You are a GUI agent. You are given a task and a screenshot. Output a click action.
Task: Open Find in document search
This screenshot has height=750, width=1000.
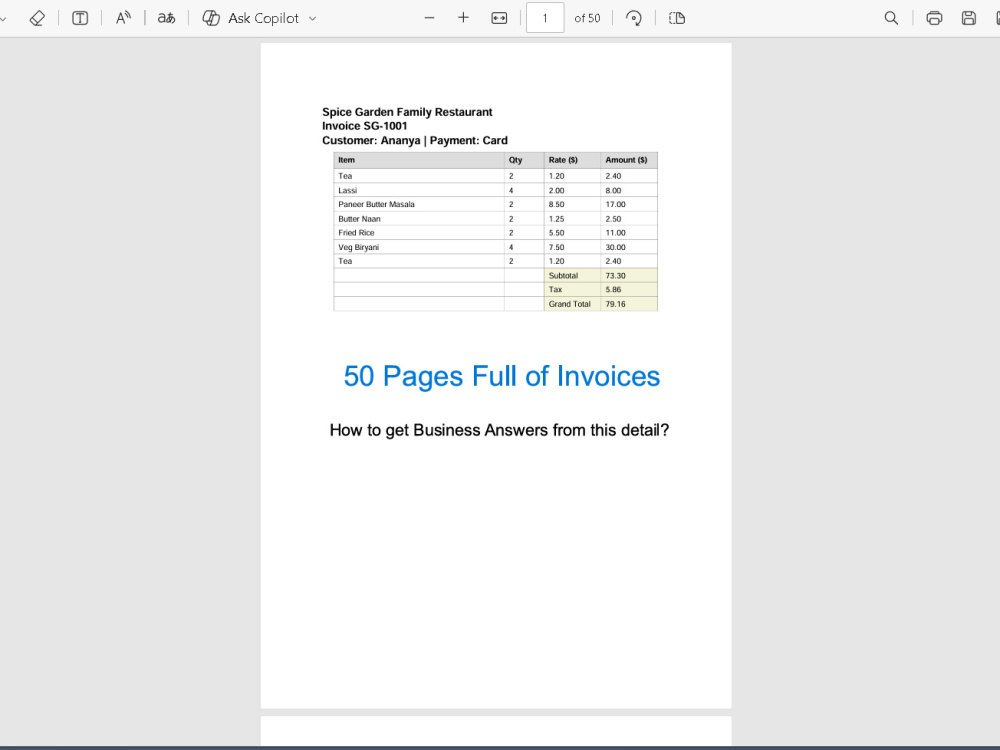(x=891, y=18)
